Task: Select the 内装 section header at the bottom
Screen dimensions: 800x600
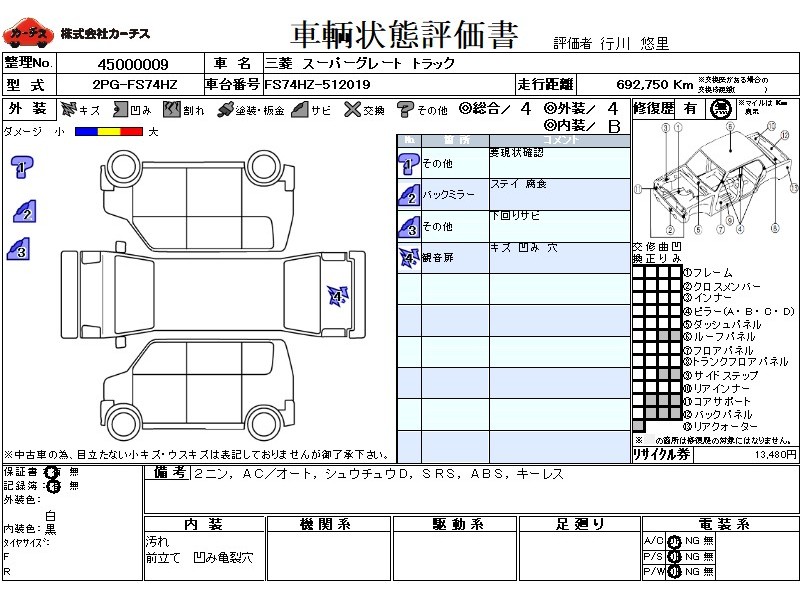Action: [x=204, y=524]
